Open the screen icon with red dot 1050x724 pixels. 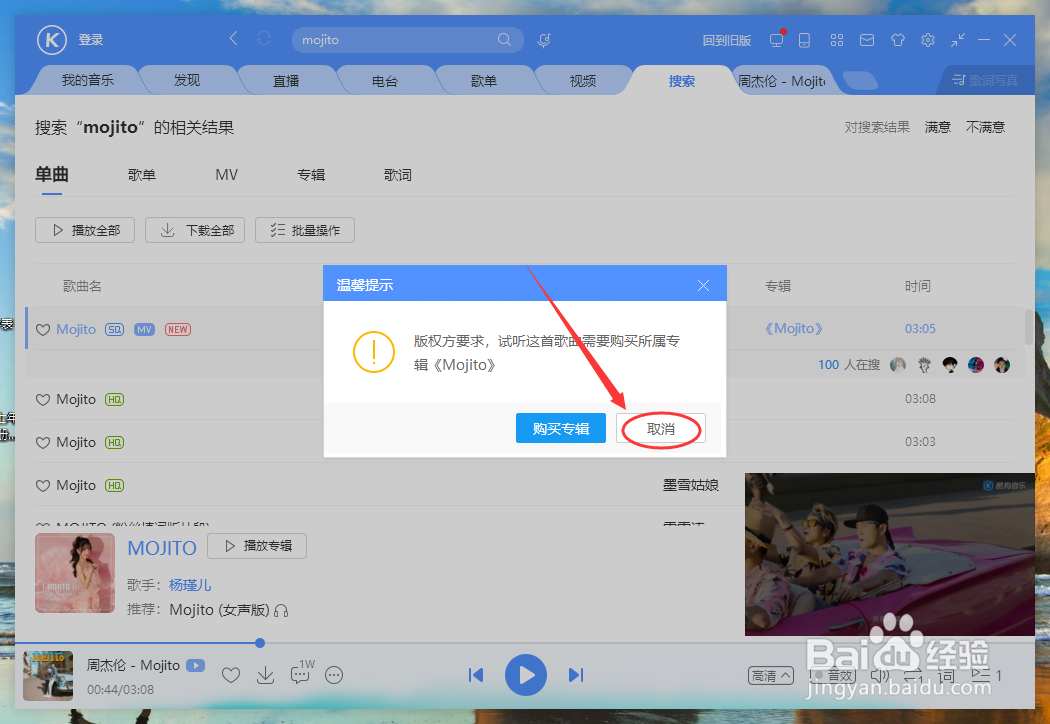(777, 39)
